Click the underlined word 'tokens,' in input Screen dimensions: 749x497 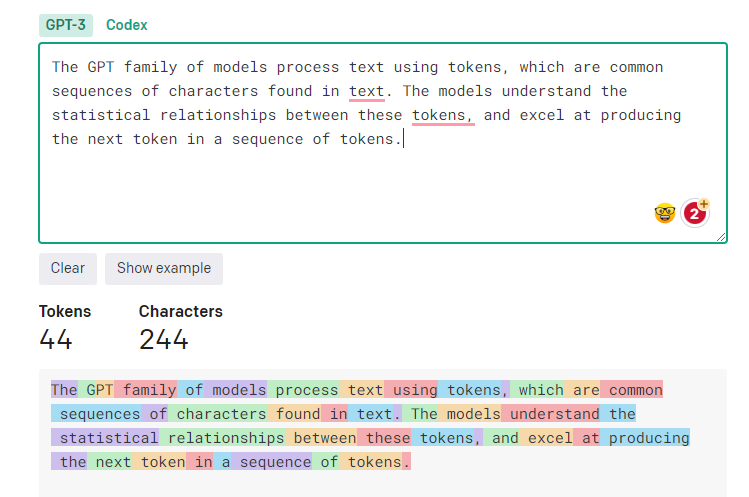pyautogui.click(x=443, y=116)
